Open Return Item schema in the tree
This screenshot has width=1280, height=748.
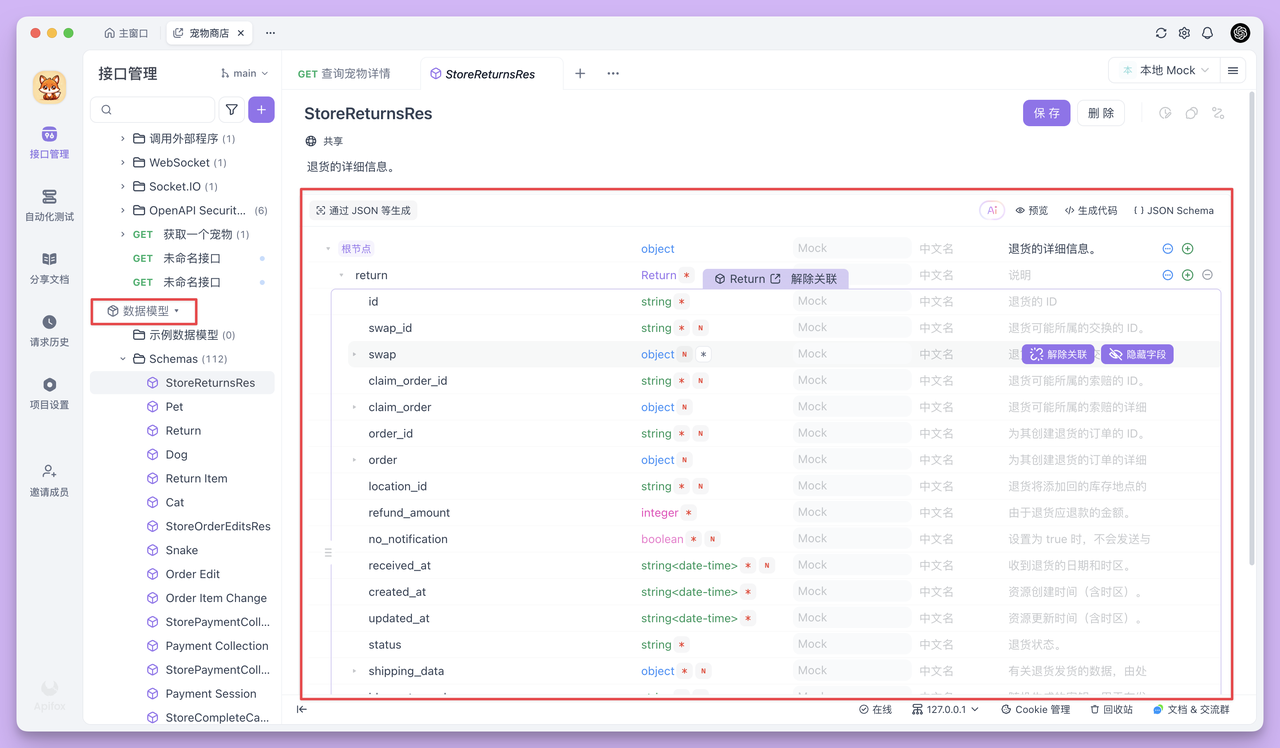coord(196,478)
